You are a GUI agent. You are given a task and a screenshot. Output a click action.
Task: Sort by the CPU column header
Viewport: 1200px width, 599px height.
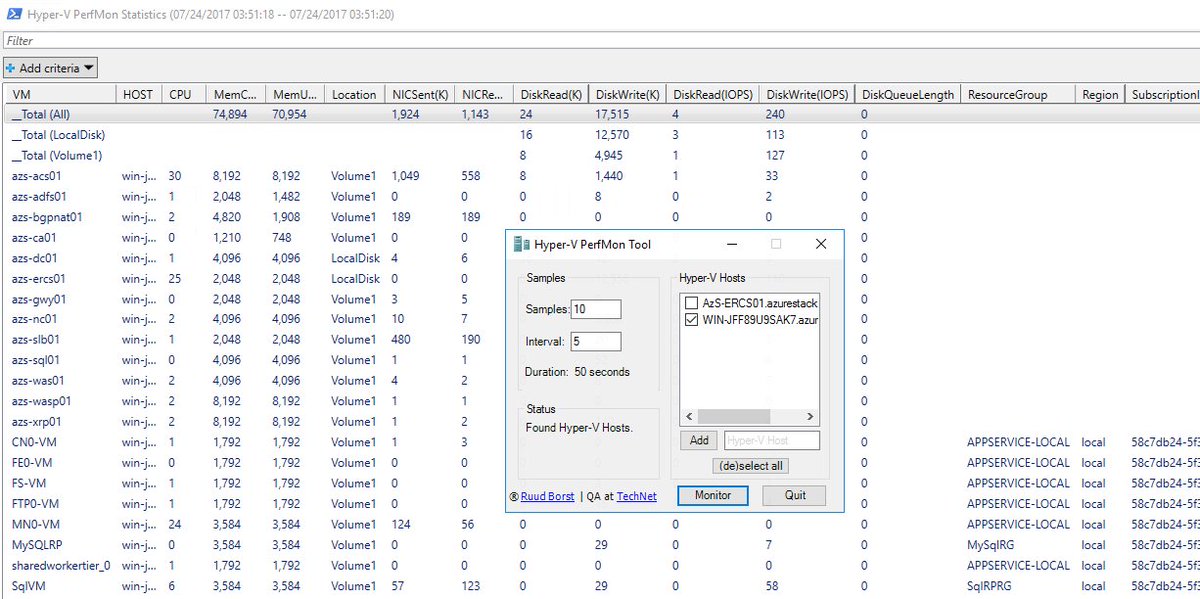(x=184, y=94)
